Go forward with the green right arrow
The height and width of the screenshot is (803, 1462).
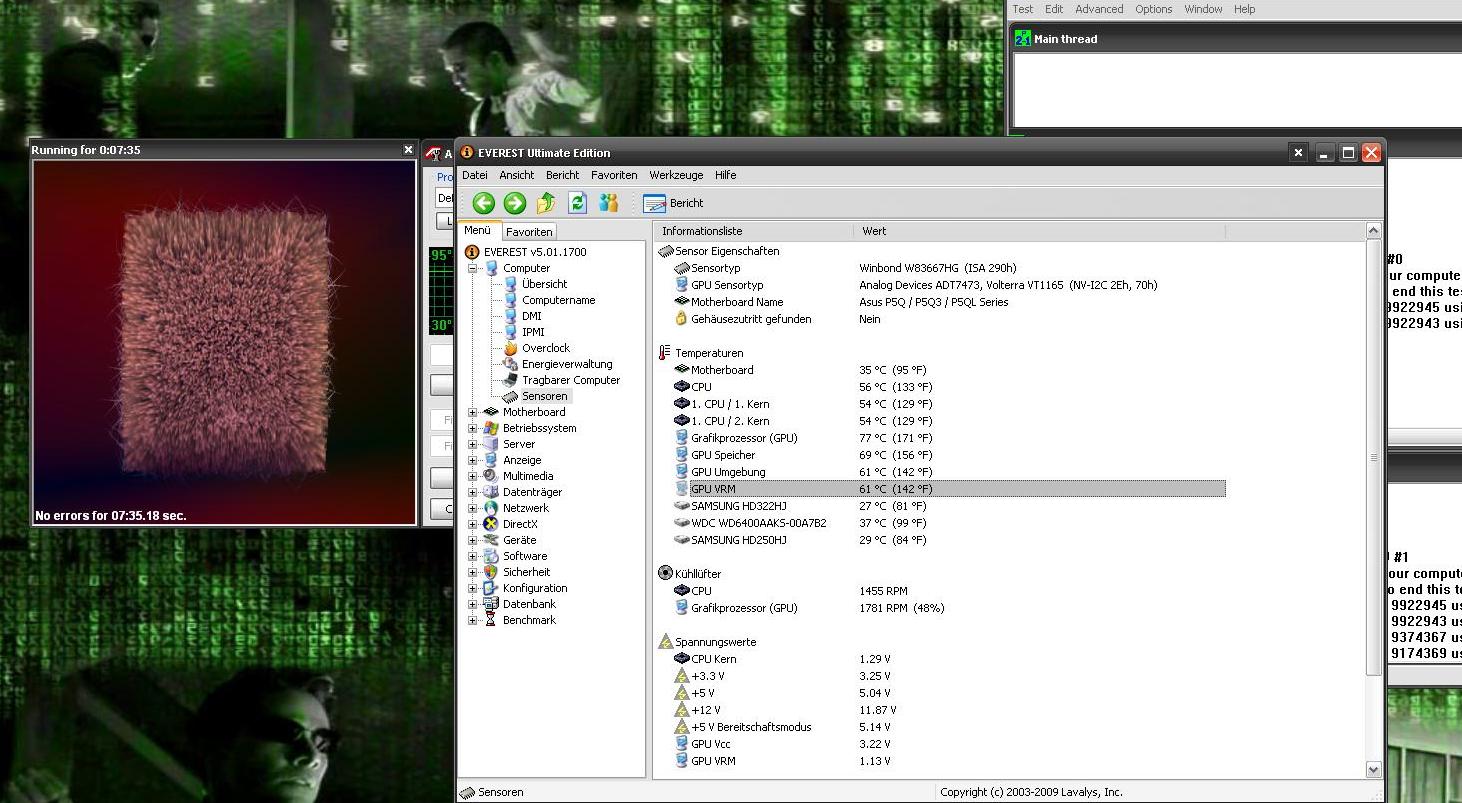[x=515, y=203]
